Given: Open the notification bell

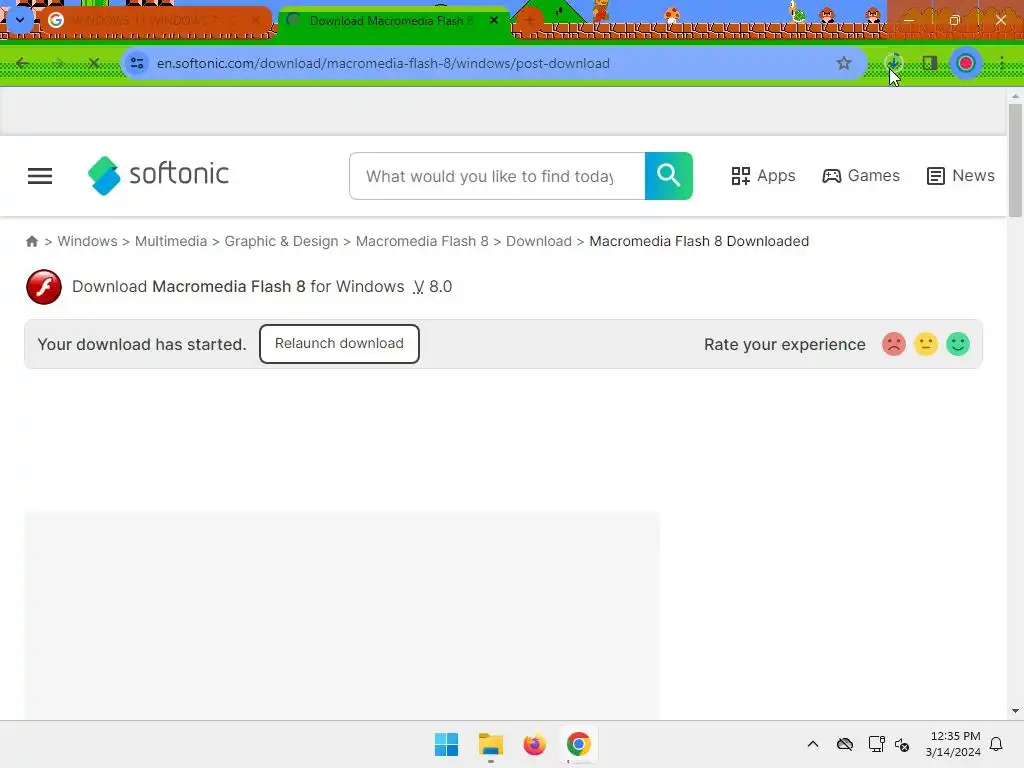Looking at the screenshot, I should [997, 744].
